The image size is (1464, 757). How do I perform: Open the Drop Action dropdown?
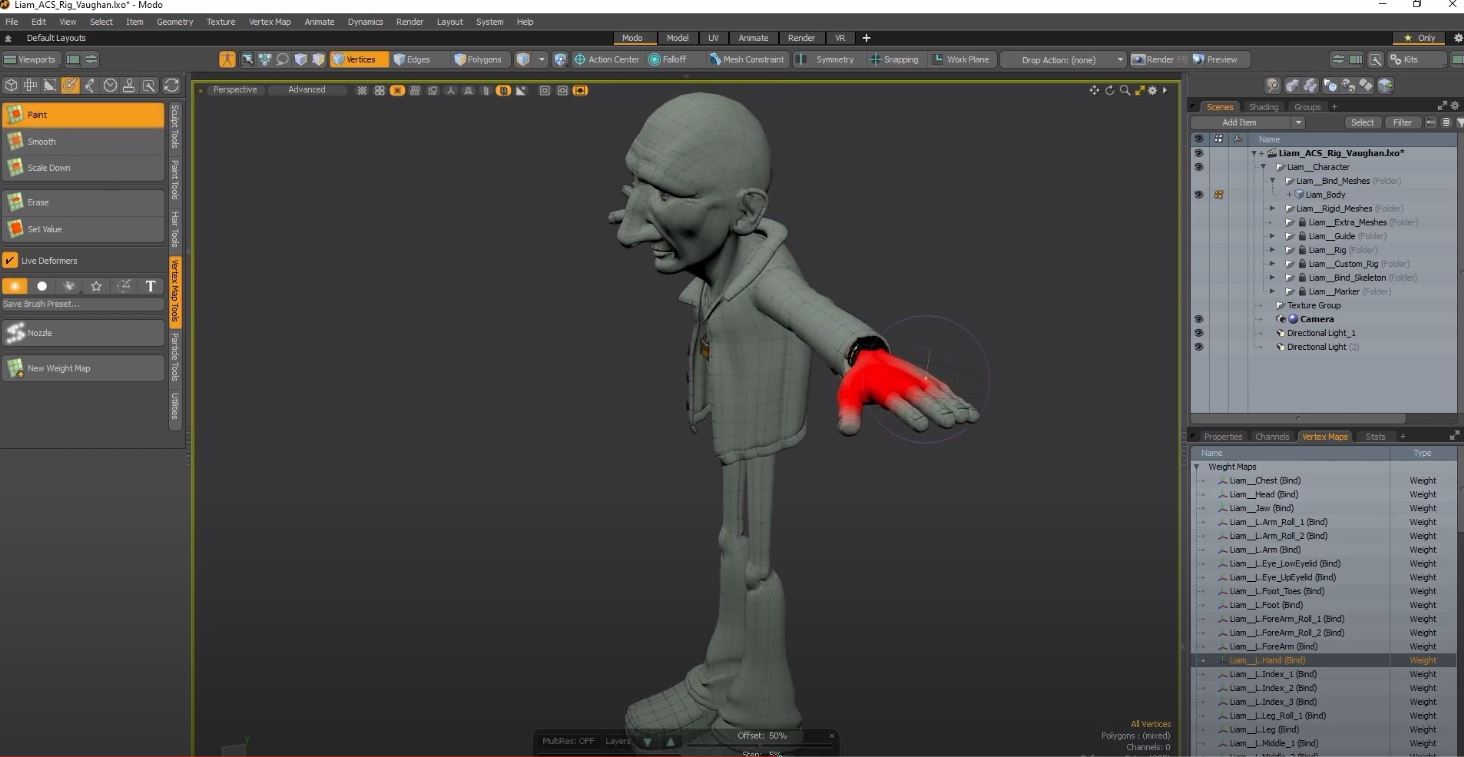1064,60
